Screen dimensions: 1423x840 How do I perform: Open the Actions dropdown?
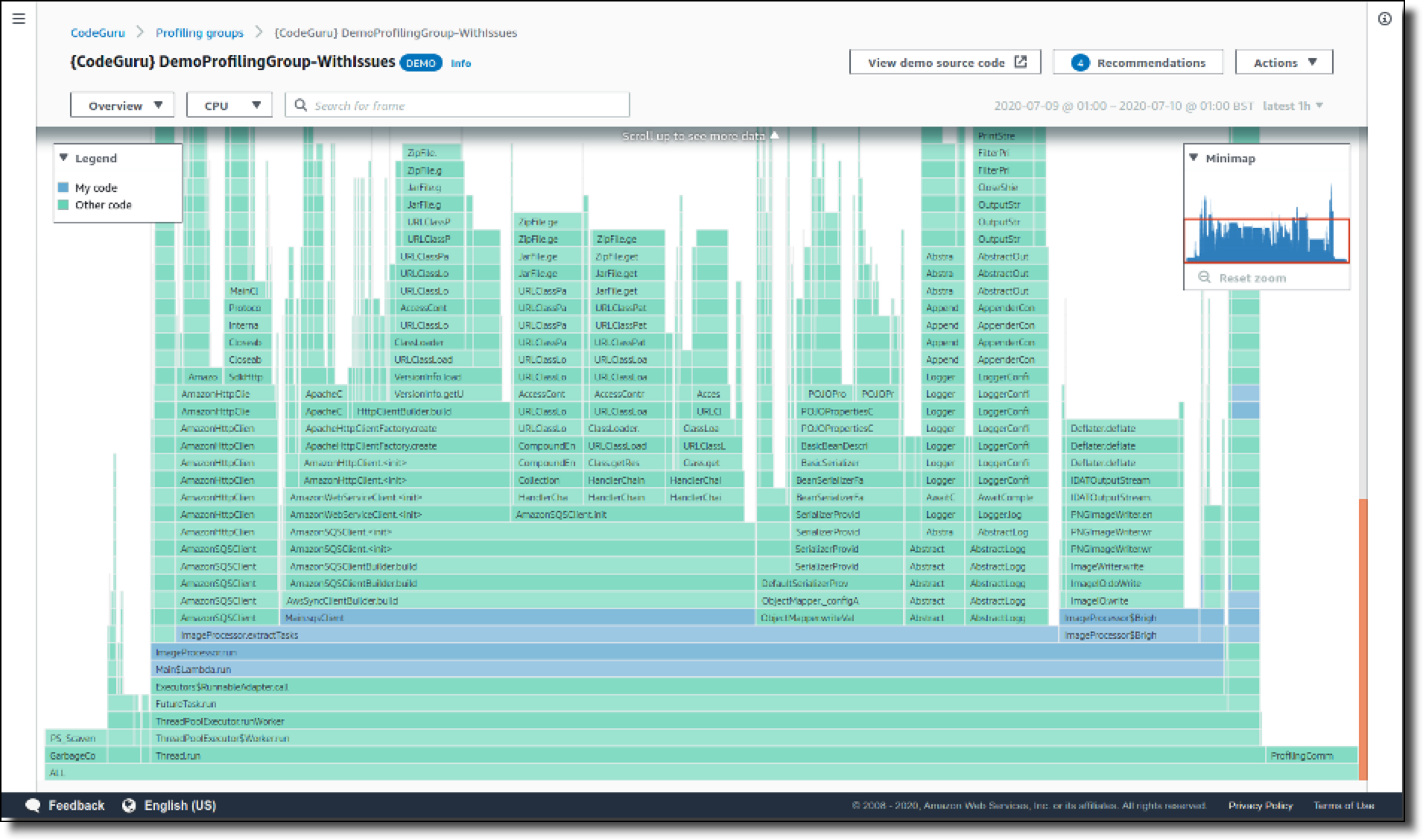click(x=1284, y=63)
